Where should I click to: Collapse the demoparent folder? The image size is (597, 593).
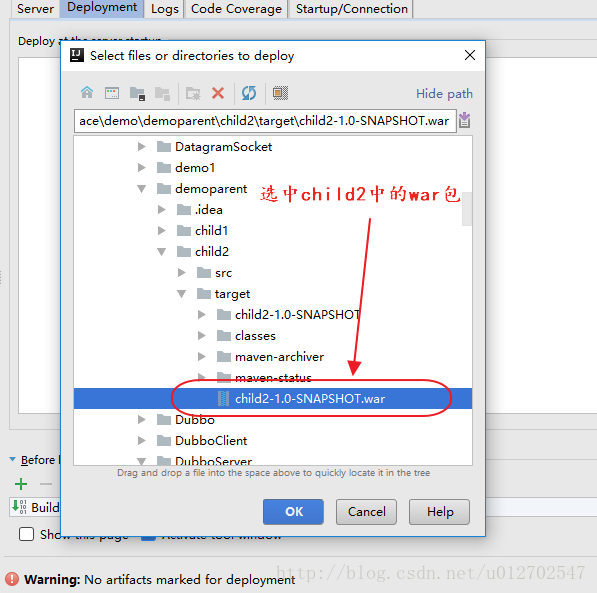(142, 189)
